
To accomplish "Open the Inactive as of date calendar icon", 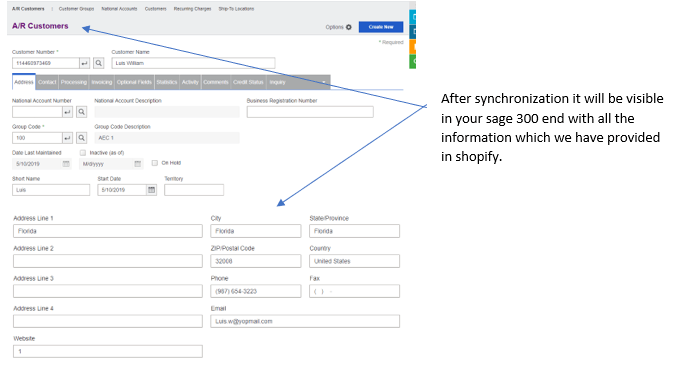I will point(137,164).
